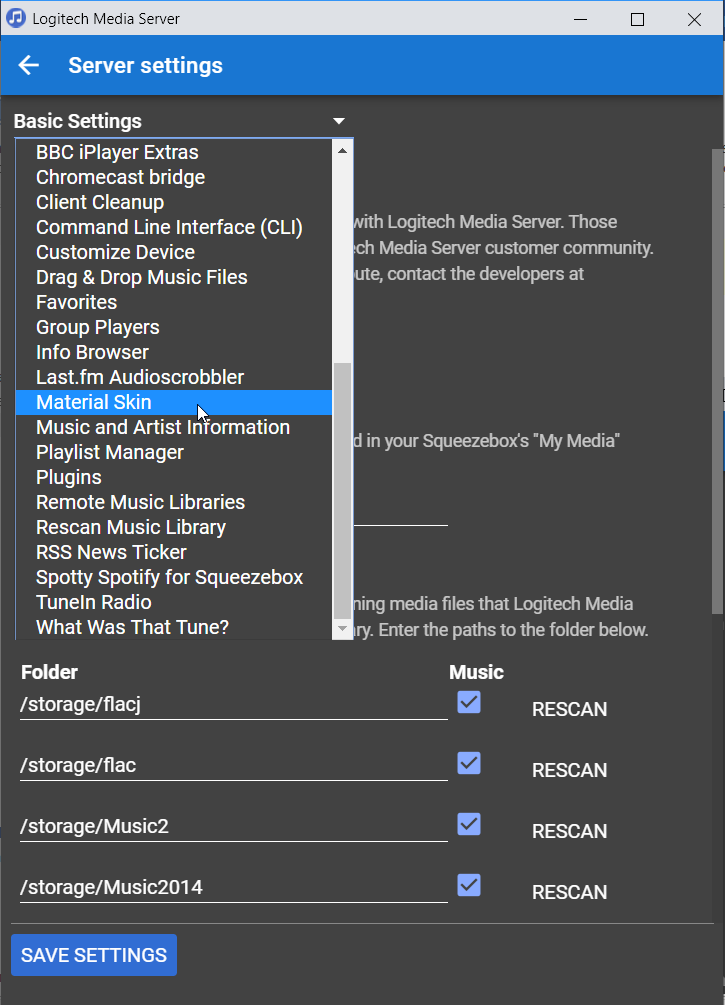Select Material Skin from the list

click(94, 402)
